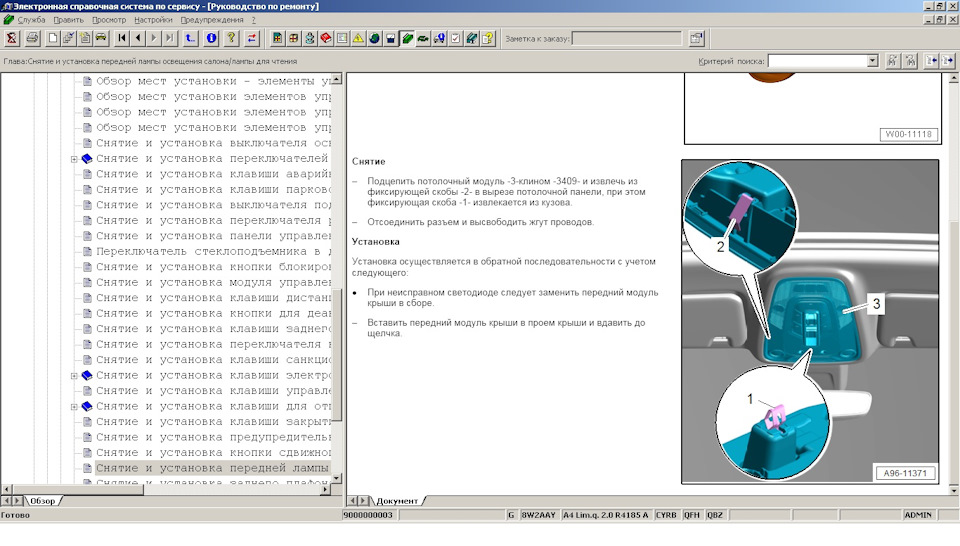Click the Заметка к заказу input field
Image resolution: width=960 pixels, height=546 pixels.
pyautogui.click(x=626, y=39)
